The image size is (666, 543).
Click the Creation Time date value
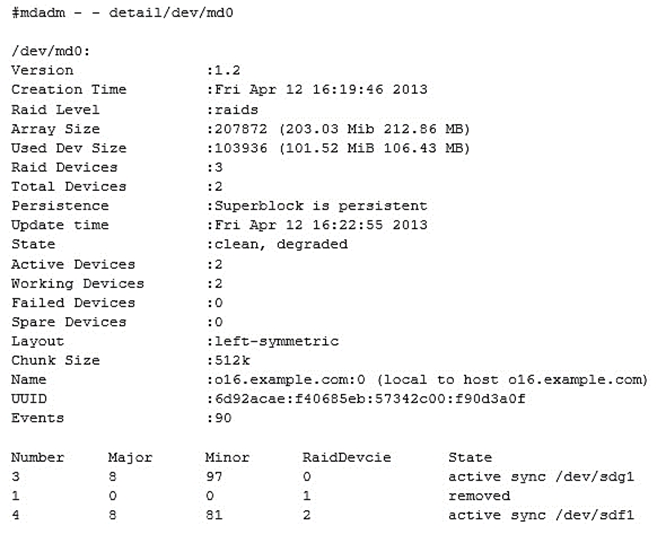point(317,89)
